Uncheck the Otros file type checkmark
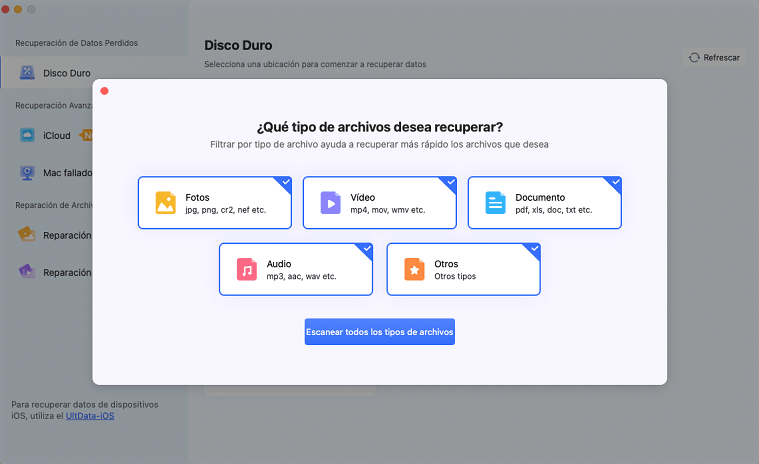This screenshot has height=464, width=759. (x=534, y=249)
